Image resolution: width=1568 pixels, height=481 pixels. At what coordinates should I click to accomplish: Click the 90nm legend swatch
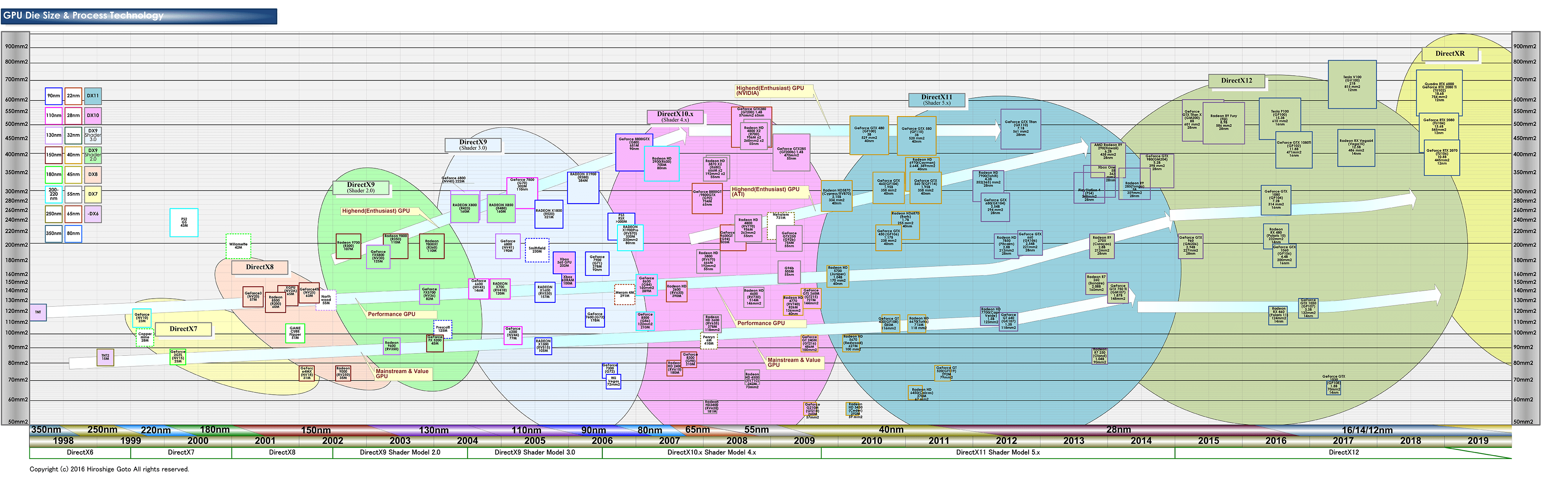54,96
